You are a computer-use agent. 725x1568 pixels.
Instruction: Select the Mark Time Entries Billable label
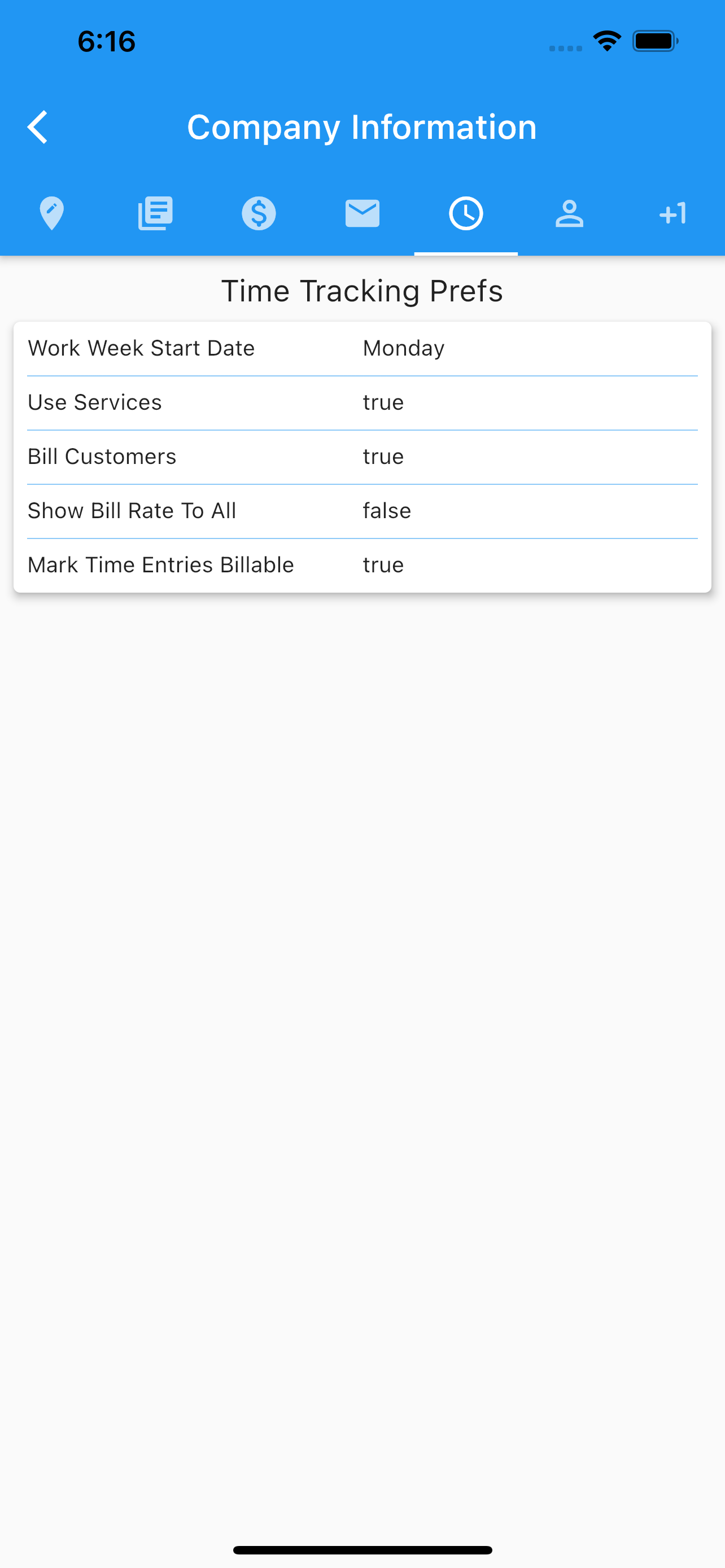pos(161,565)
